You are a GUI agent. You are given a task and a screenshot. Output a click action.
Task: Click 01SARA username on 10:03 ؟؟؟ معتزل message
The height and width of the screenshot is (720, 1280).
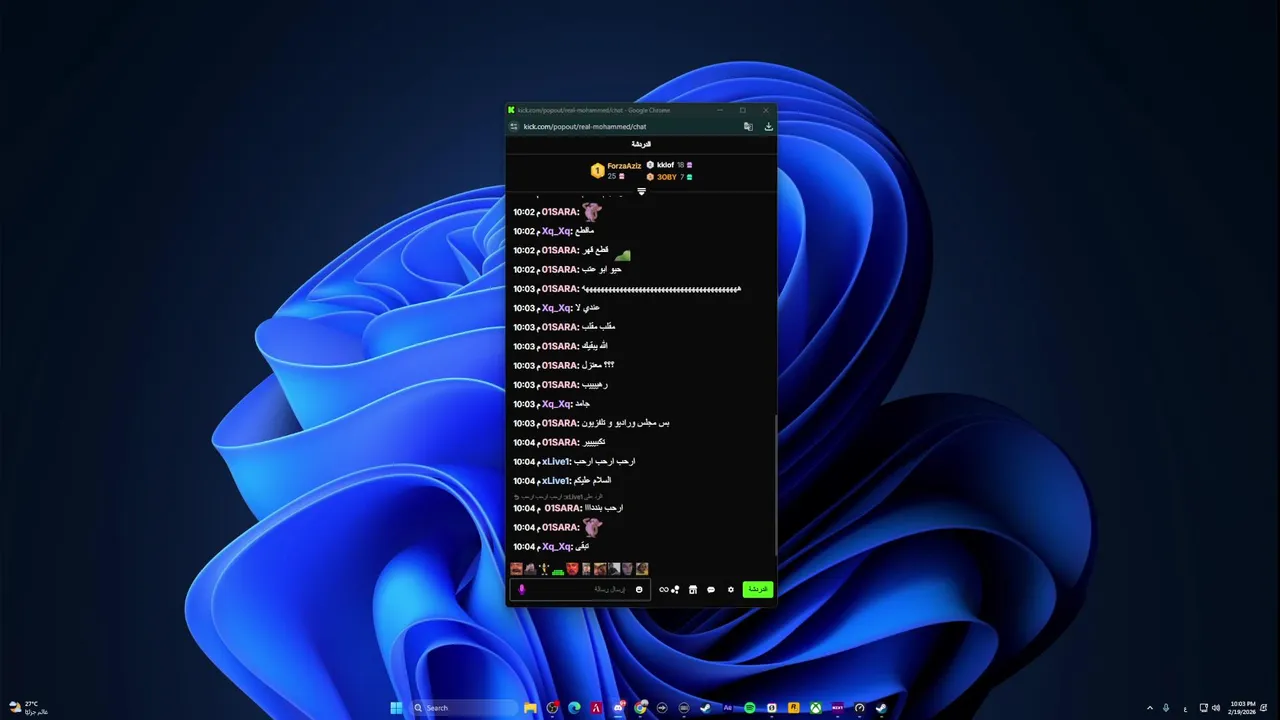[561, 366]
